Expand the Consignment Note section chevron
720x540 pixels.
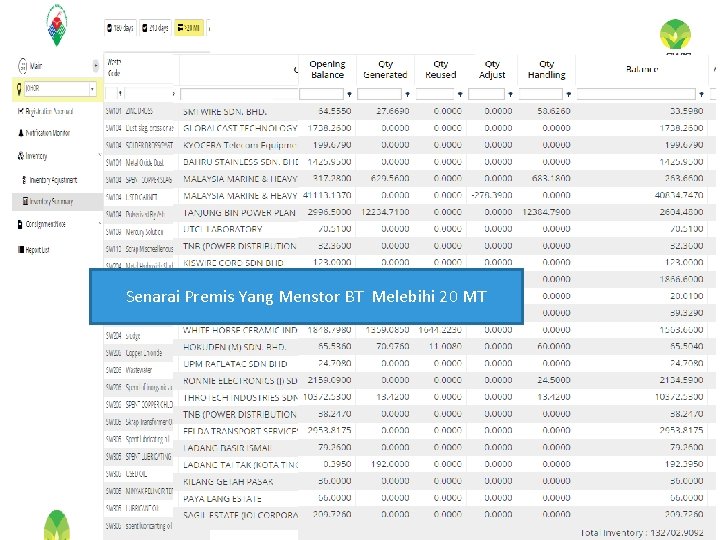click(100, 224)
